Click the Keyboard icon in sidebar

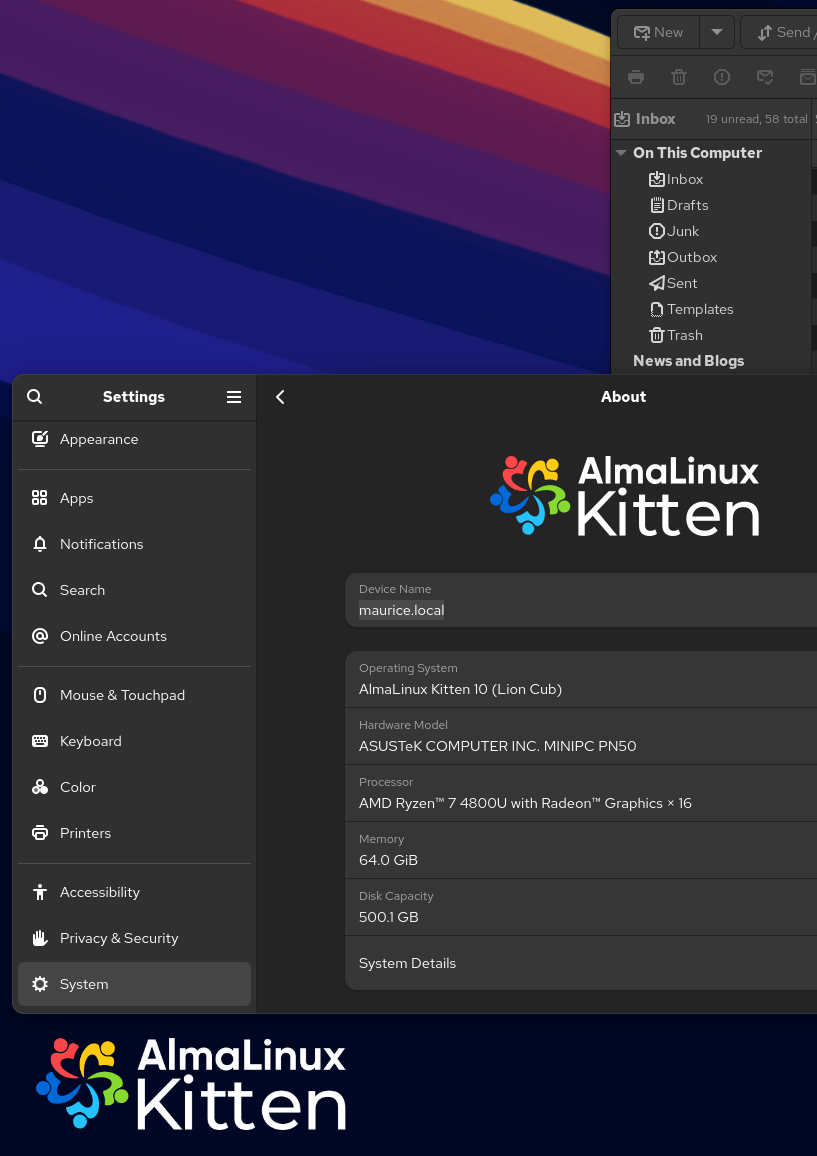[x=40, y=741]
